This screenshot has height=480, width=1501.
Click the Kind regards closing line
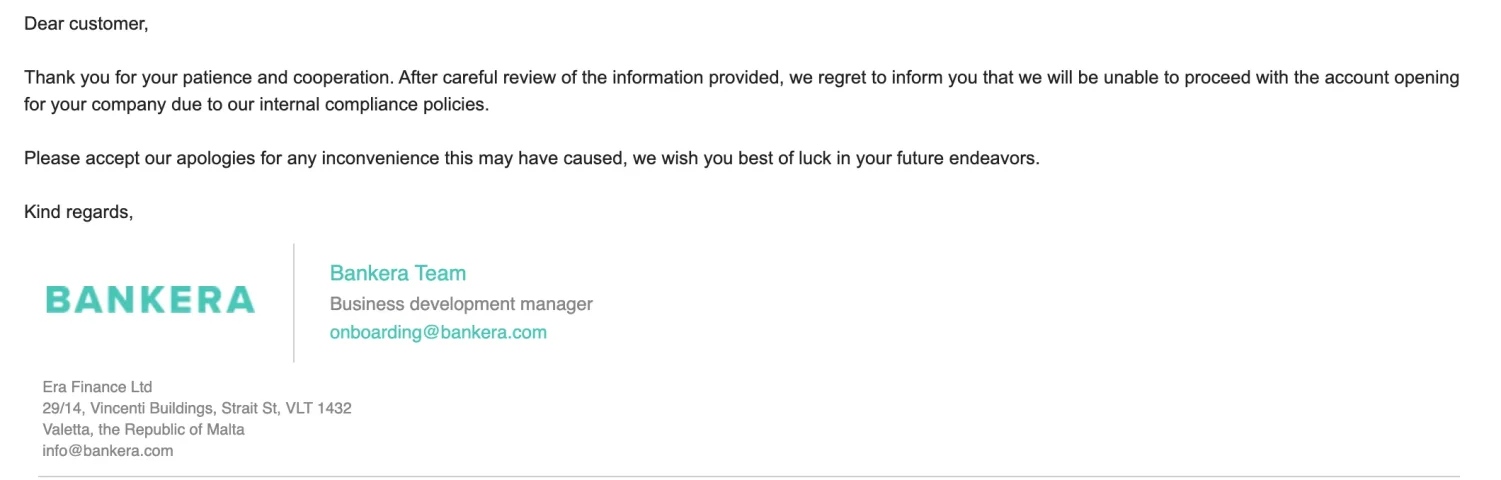[78, 212]
